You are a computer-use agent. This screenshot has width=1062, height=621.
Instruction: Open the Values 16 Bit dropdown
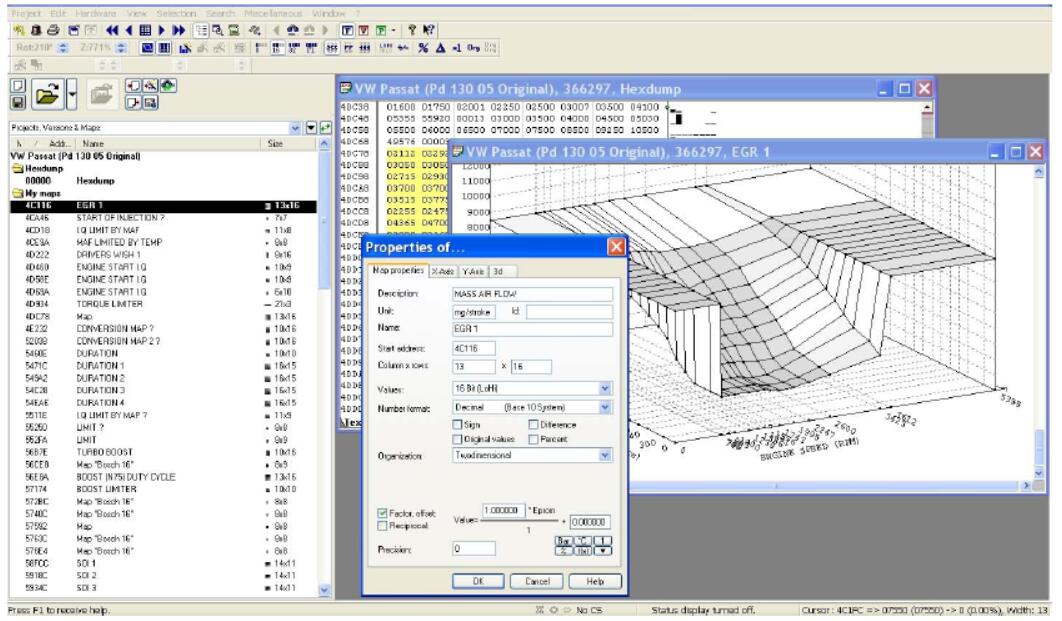click(x=604, y=387)
